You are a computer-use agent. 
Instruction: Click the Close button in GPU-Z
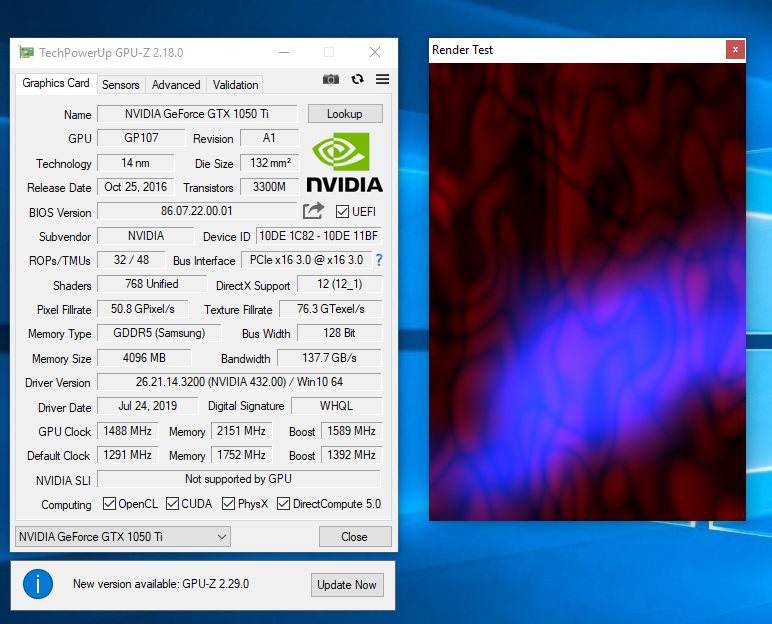click(355, 536)
